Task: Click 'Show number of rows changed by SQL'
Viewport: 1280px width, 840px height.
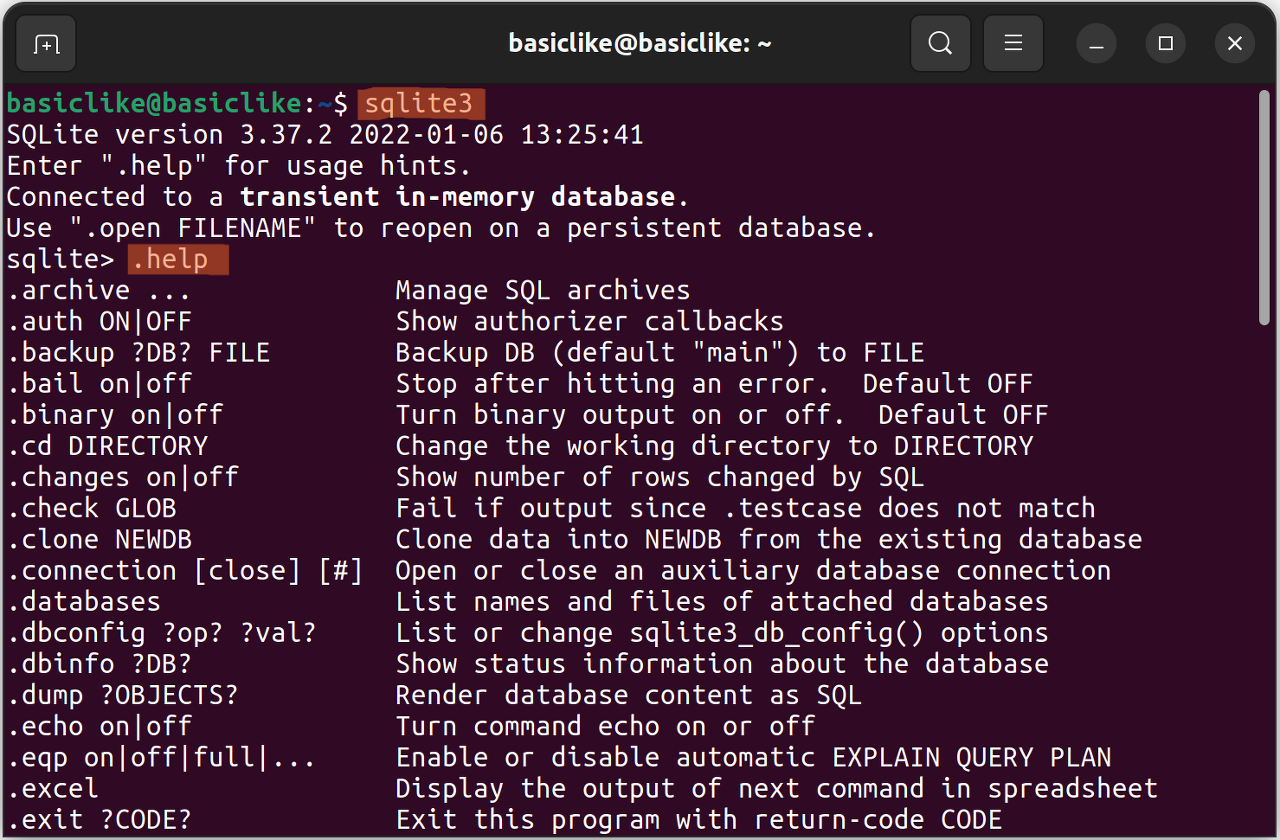Action: [x=660, y=476]
